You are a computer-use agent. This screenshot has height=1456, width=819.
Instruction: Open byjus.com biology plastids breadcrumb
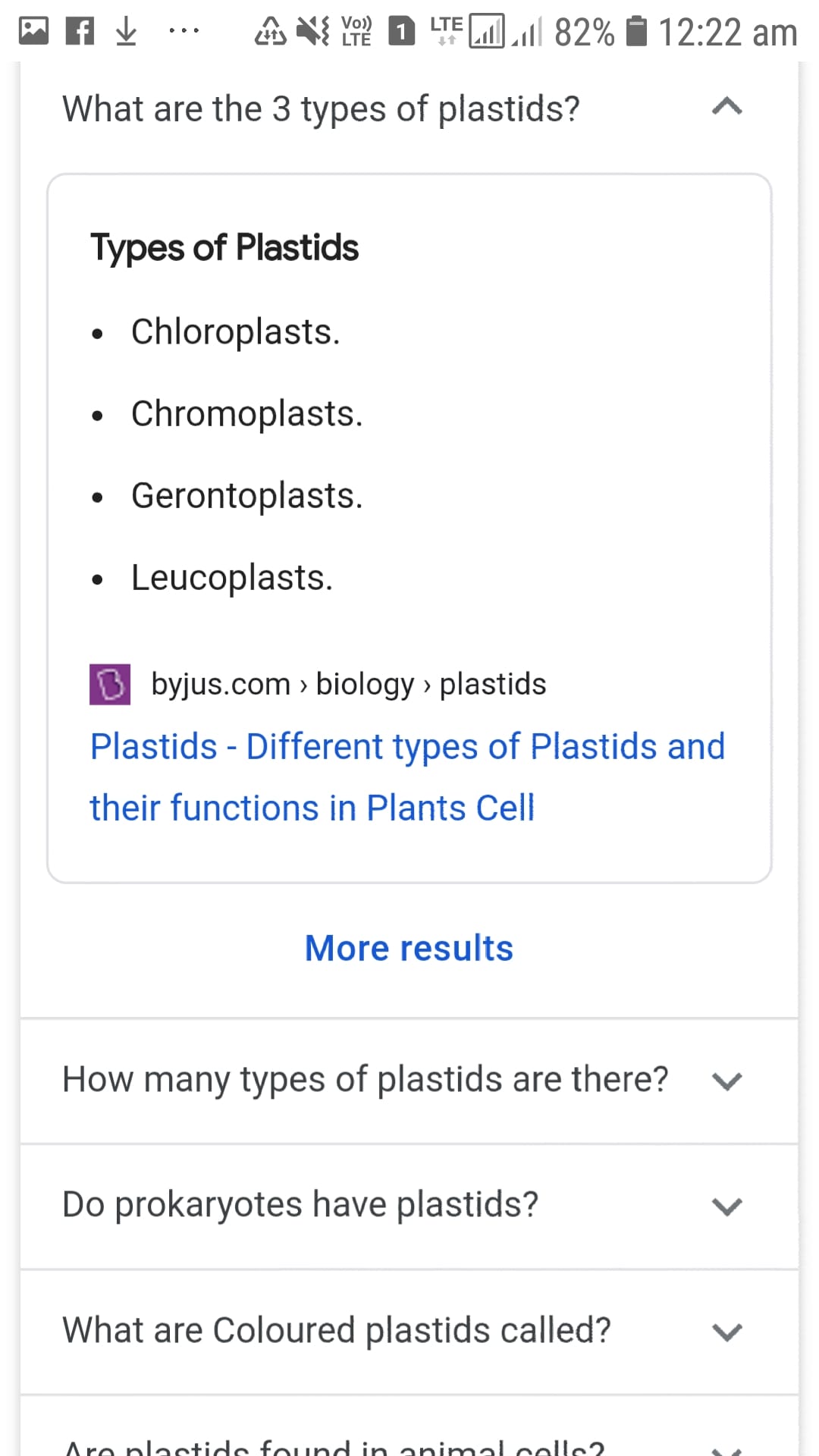(x=348, y=684)
